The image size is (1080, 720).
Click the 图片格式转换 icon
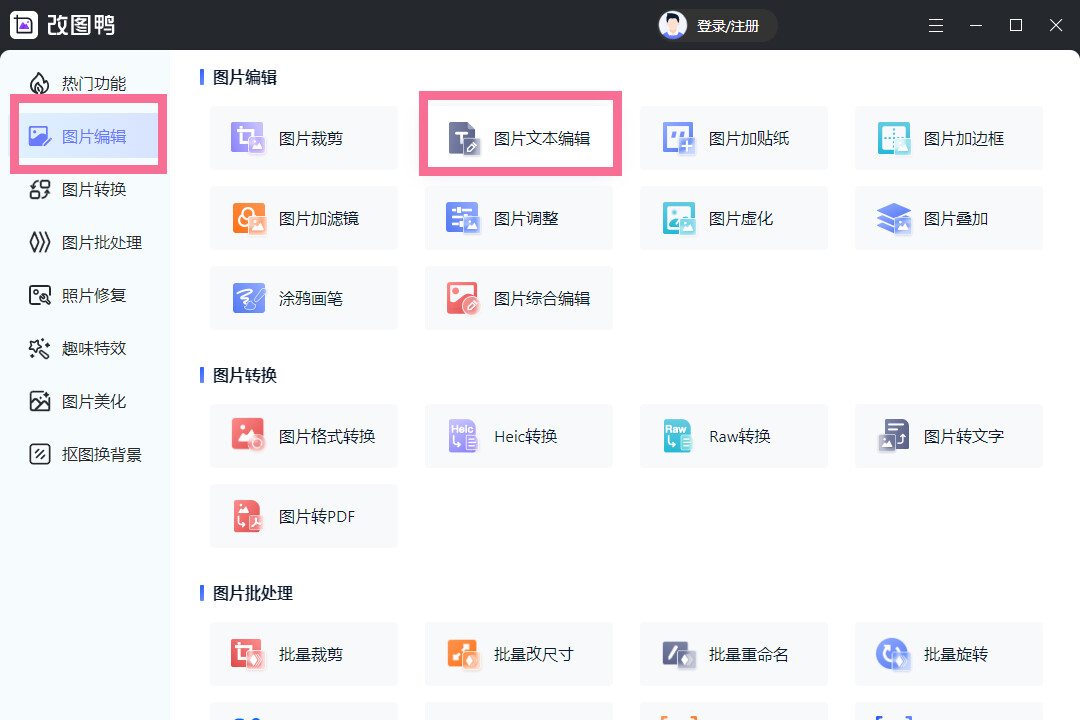[248, 435]
